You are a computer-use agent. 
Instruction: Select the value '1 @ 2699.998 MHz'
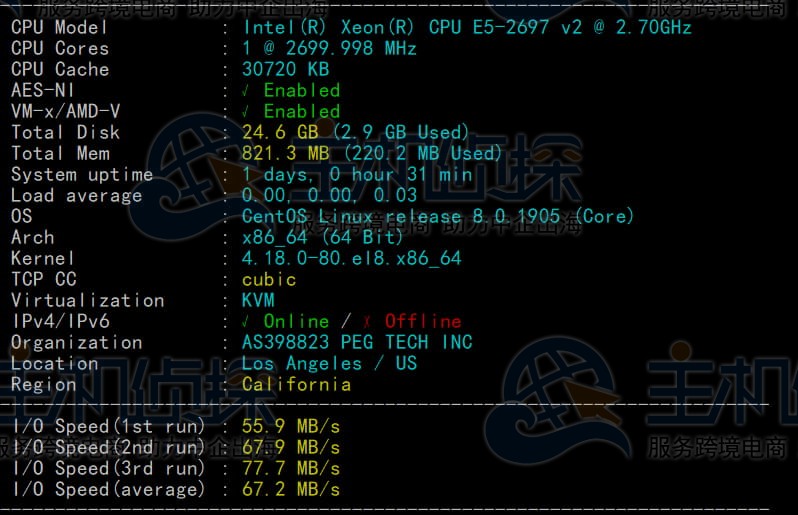point(329,48)
